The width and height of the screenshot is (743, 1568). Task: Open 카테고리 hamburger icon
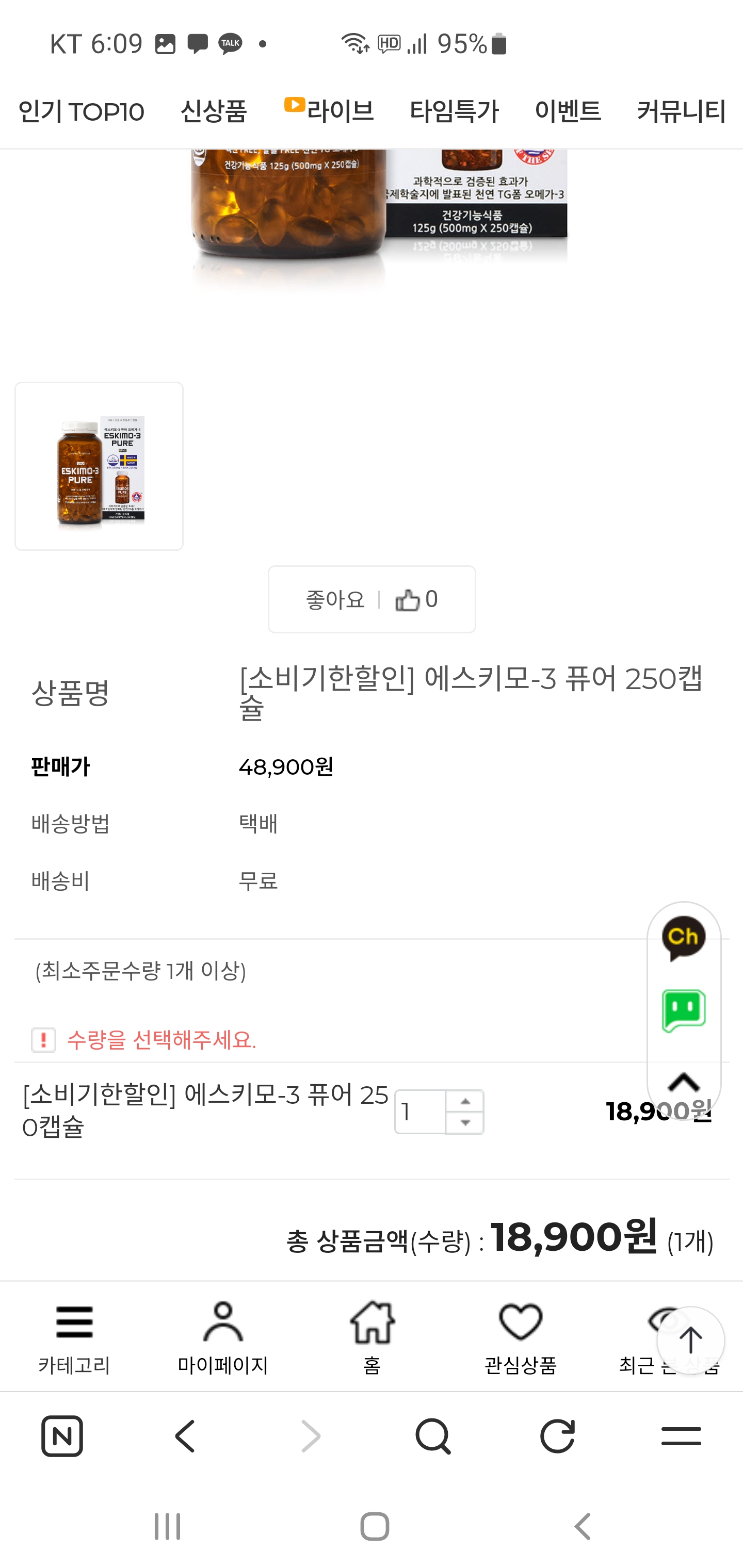click(74, 1336)
